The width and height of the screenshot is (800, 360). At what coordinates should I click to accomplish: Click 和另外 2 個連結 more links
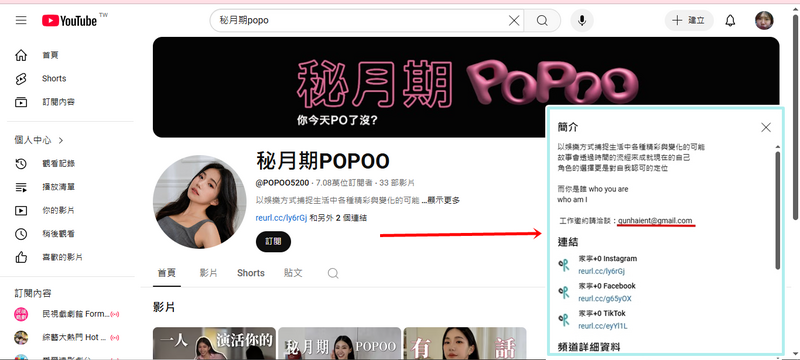tap(338, 218)
